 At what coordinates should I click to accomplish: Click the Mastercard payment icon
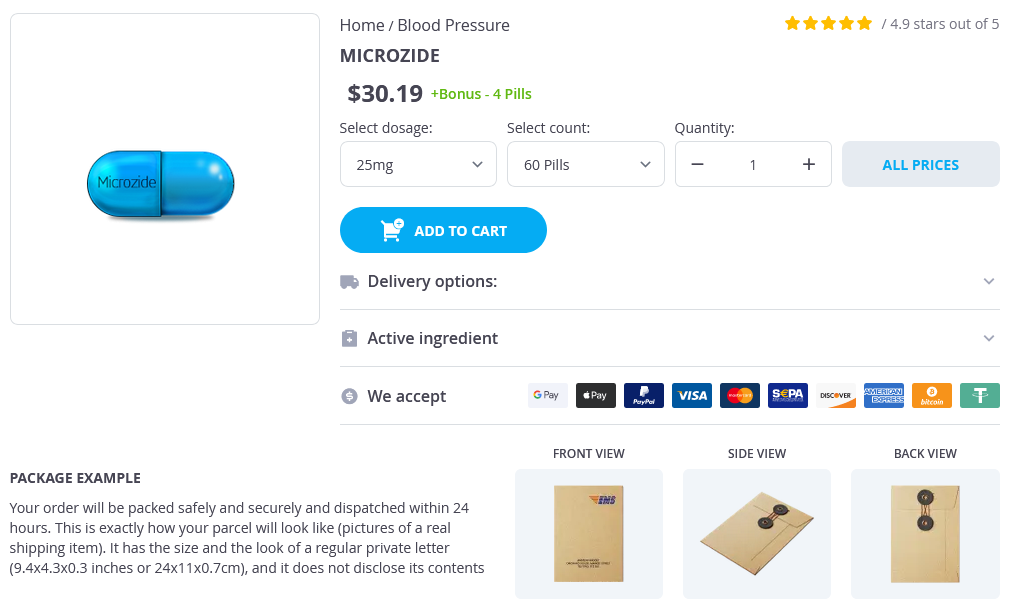point(740,396)
